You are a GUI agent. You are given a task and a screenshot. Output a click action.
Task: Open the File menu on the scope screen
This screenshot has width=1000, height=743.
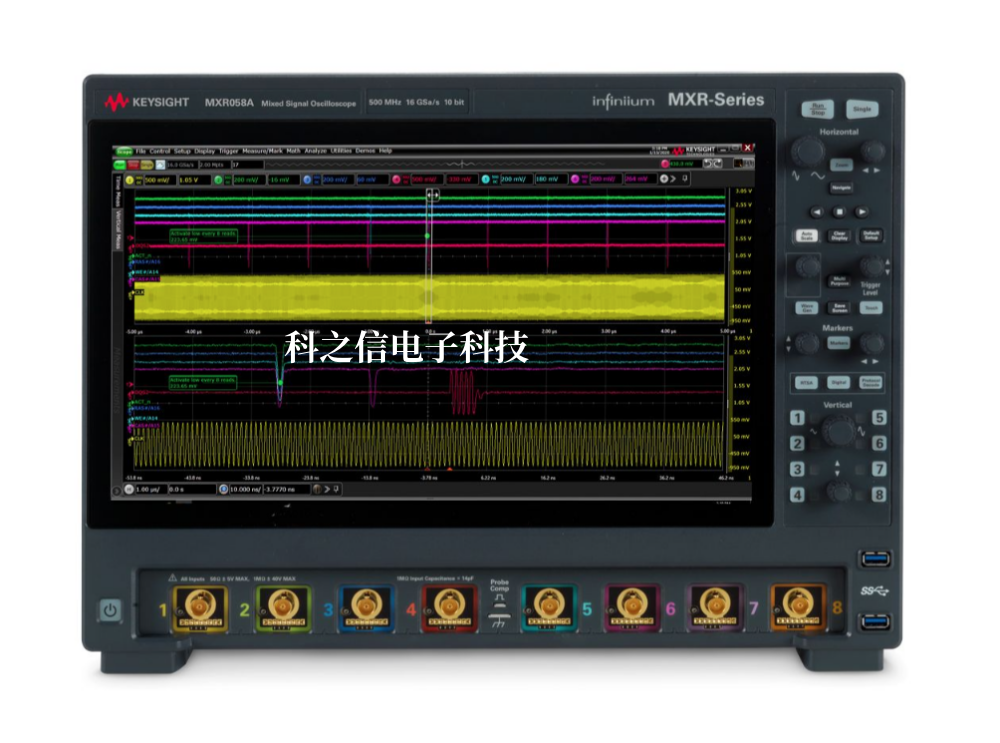140,151
